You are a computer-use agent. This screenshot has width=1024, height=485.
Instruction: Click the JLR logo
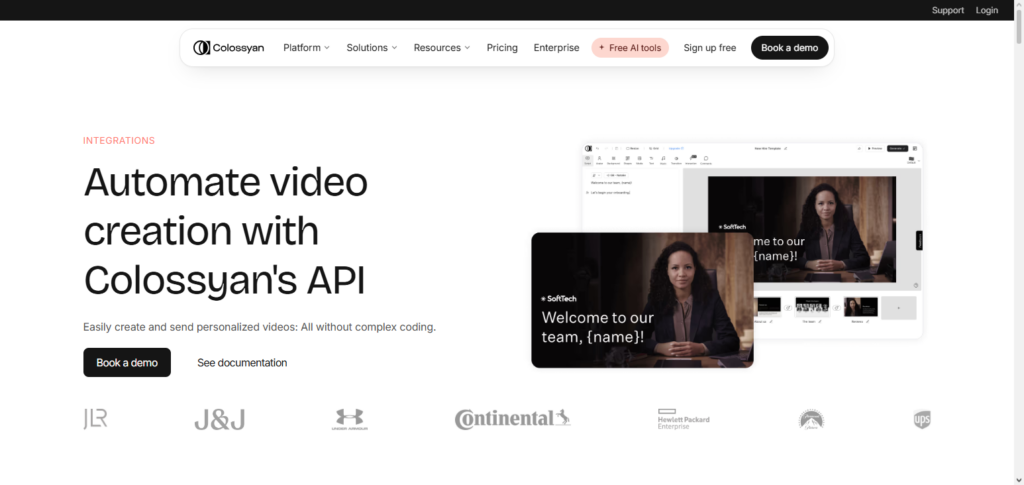pos(95,419)
